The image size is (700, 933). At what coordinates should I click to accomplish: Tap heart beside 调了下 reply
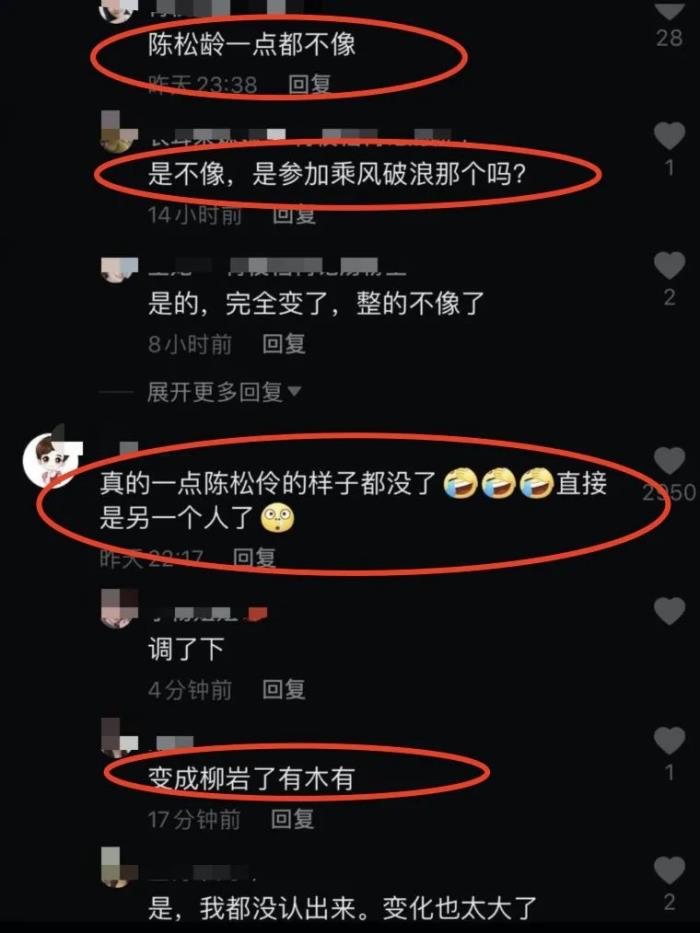click(670, 611)
